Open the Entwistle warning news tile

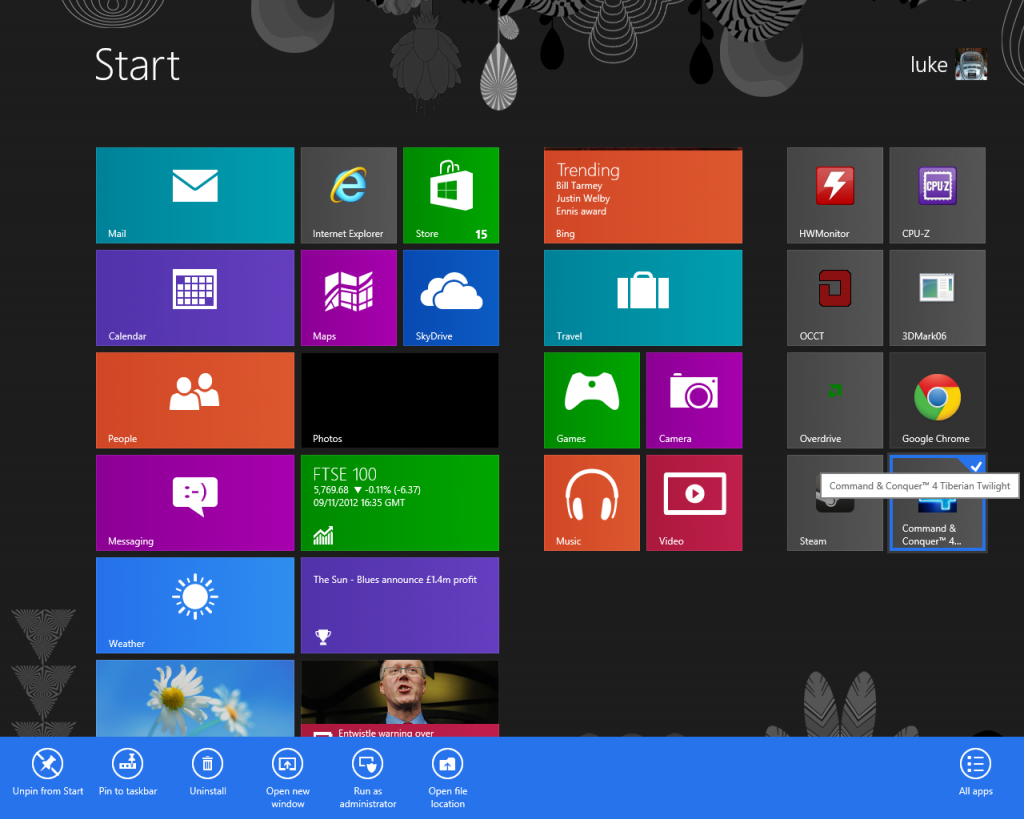(400, 698)
